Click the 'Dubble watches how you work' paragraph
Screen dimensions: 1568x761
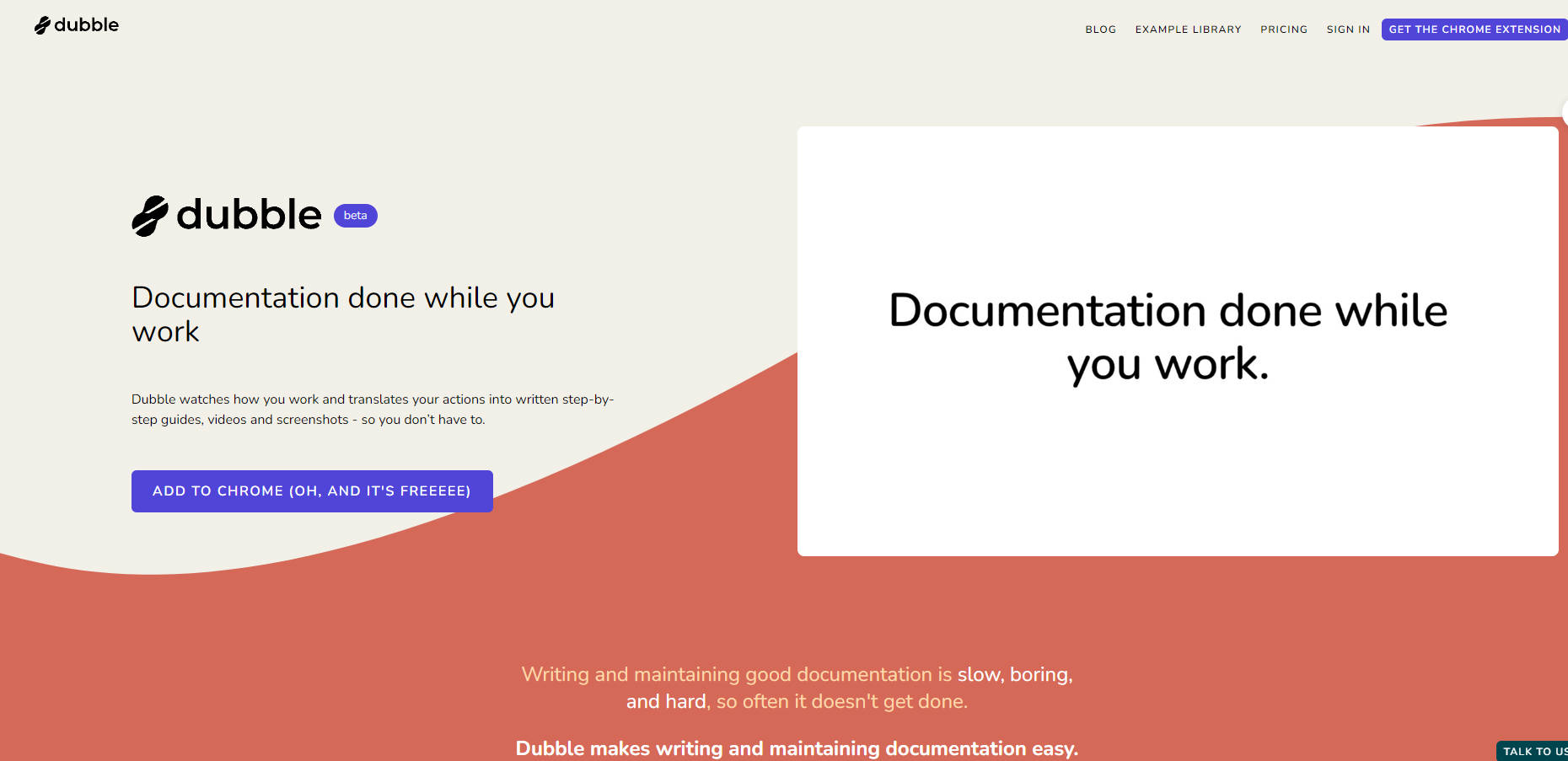coord(372,410)
